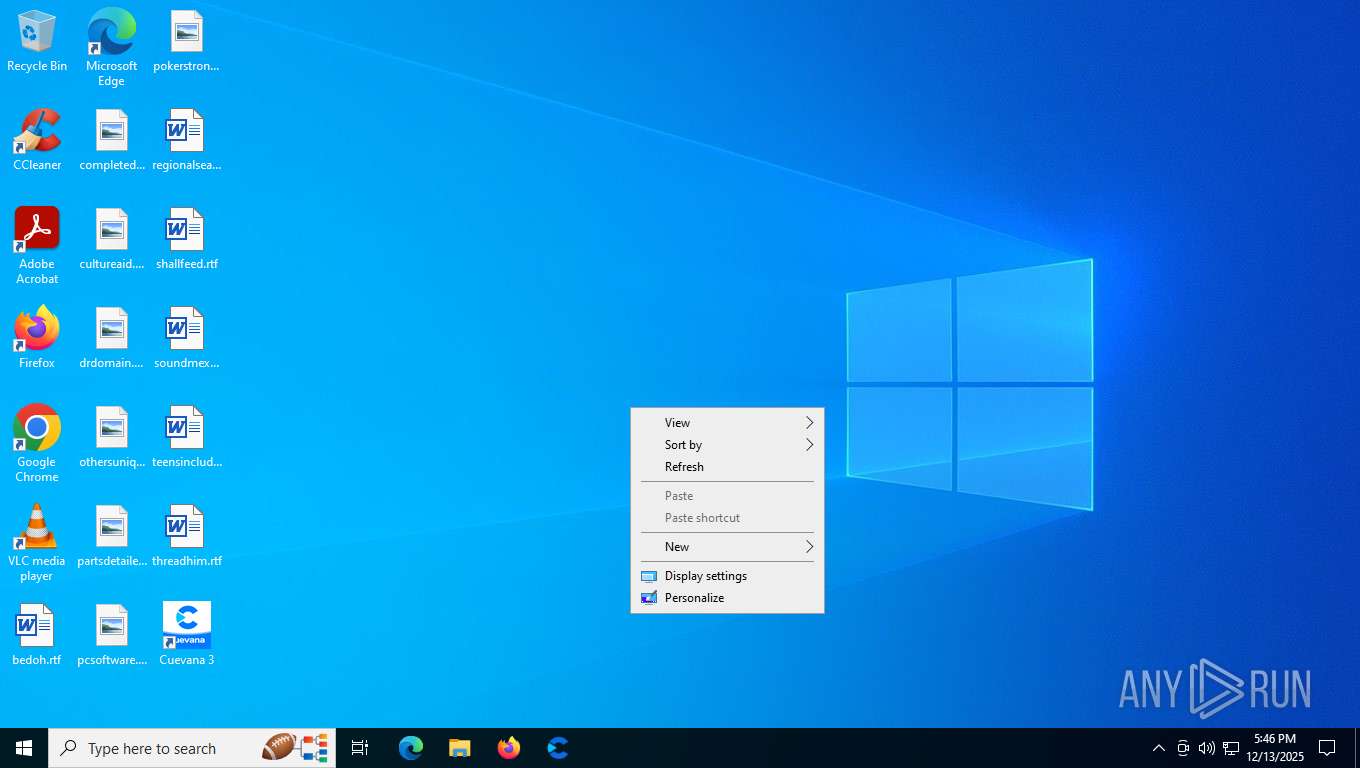Open Personalize from the context menu

727,598
